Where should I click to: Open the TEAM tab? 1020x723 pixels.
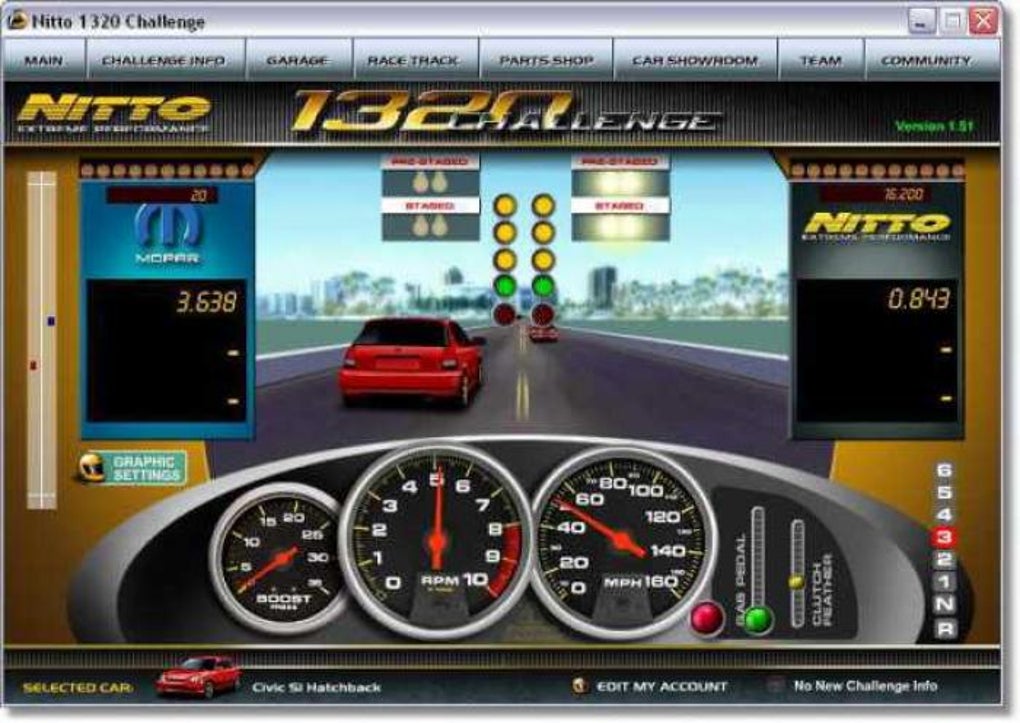(821, 60)
